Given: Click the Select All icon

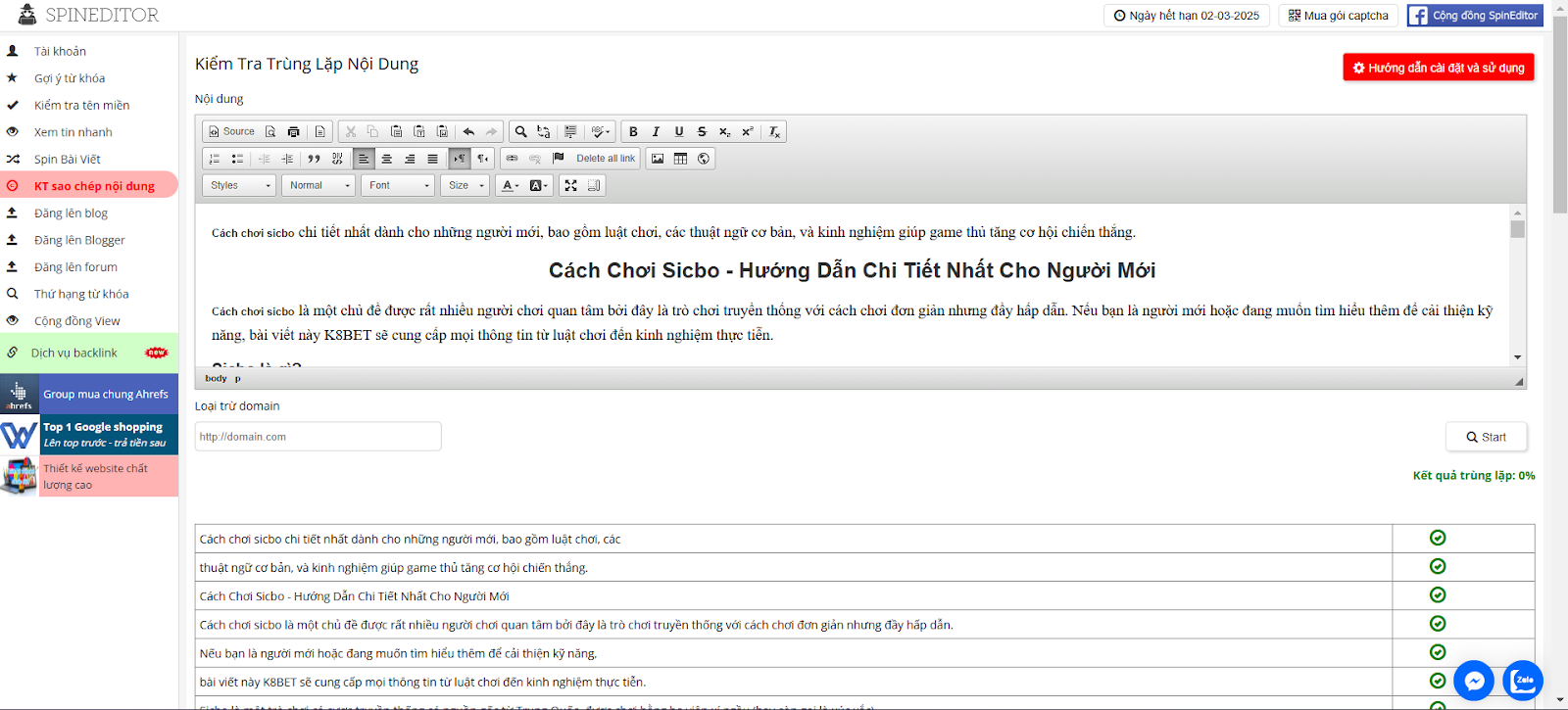Looking at the screenshot, I should pos(570,131).
